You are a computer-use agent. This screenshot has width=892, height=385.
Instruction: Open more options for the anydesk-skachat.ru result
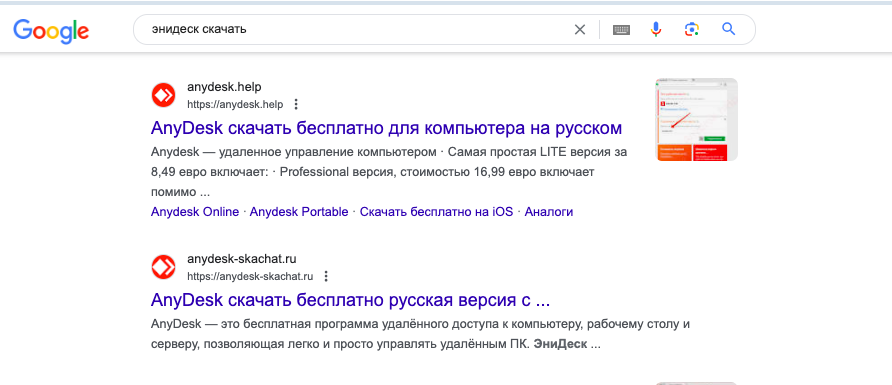[326, 276]
